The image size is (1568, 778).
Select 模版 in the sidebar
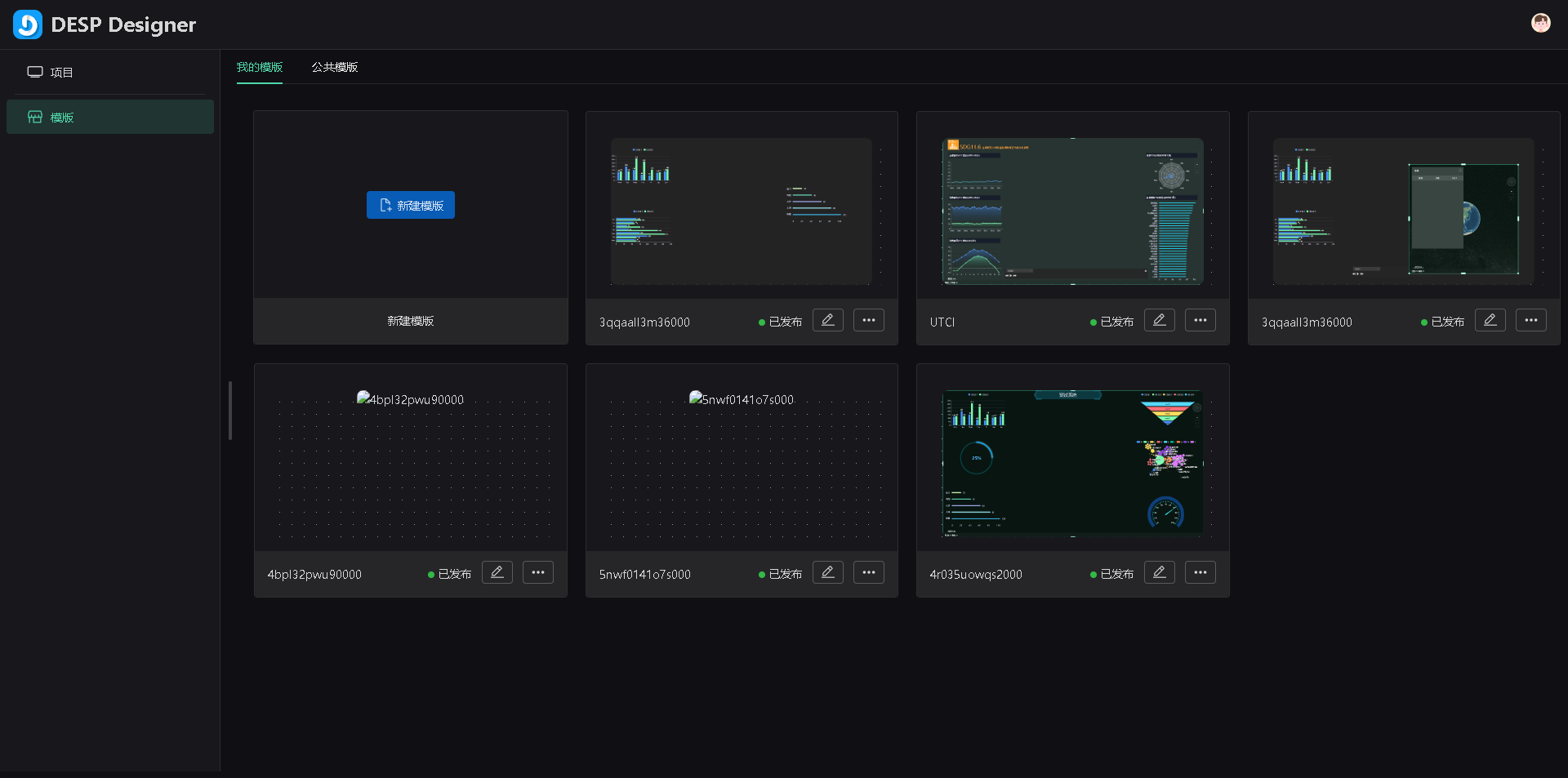(x=61, y=117)
